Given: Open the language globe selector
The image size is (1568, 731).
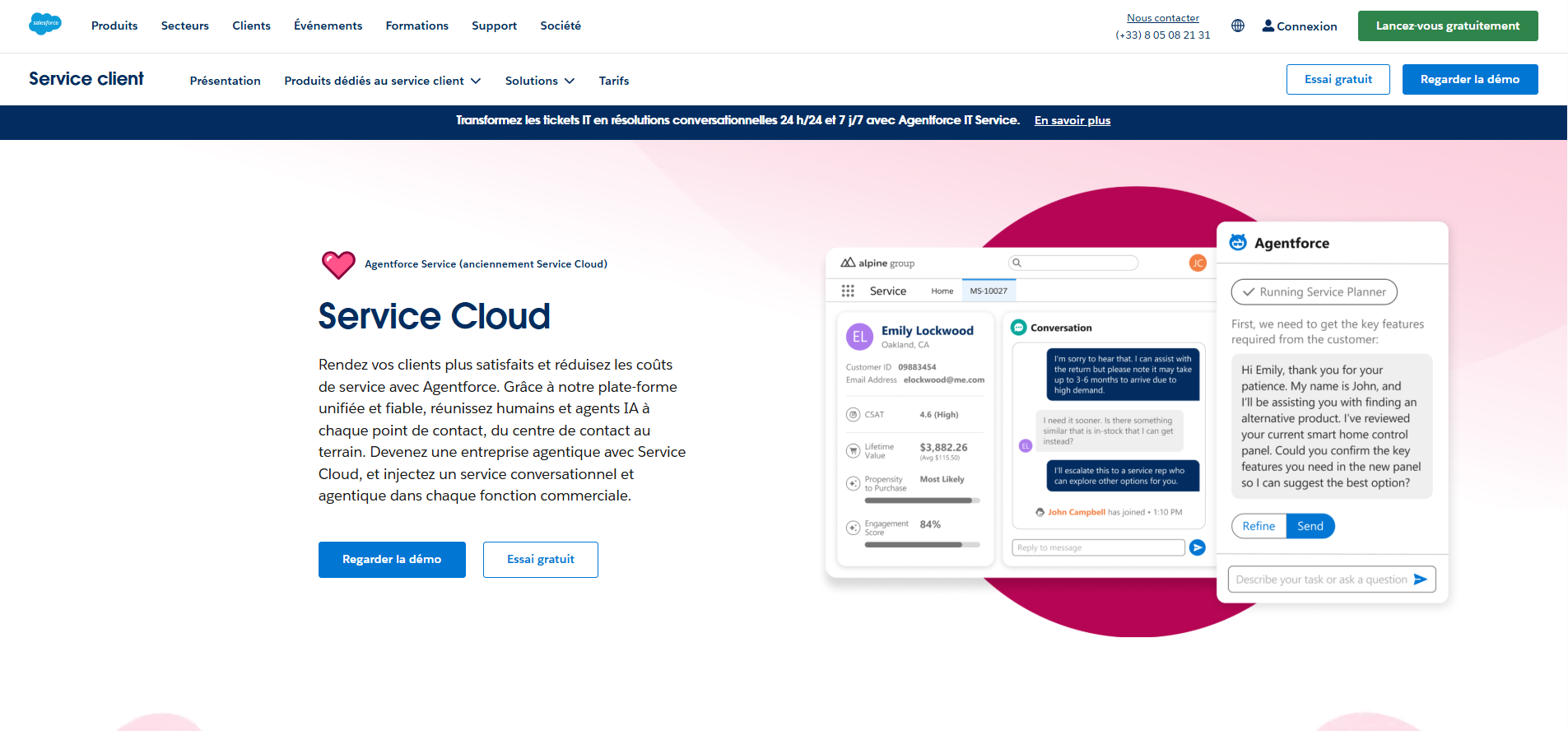Looking at the screenshot, I should [1237, 26].
